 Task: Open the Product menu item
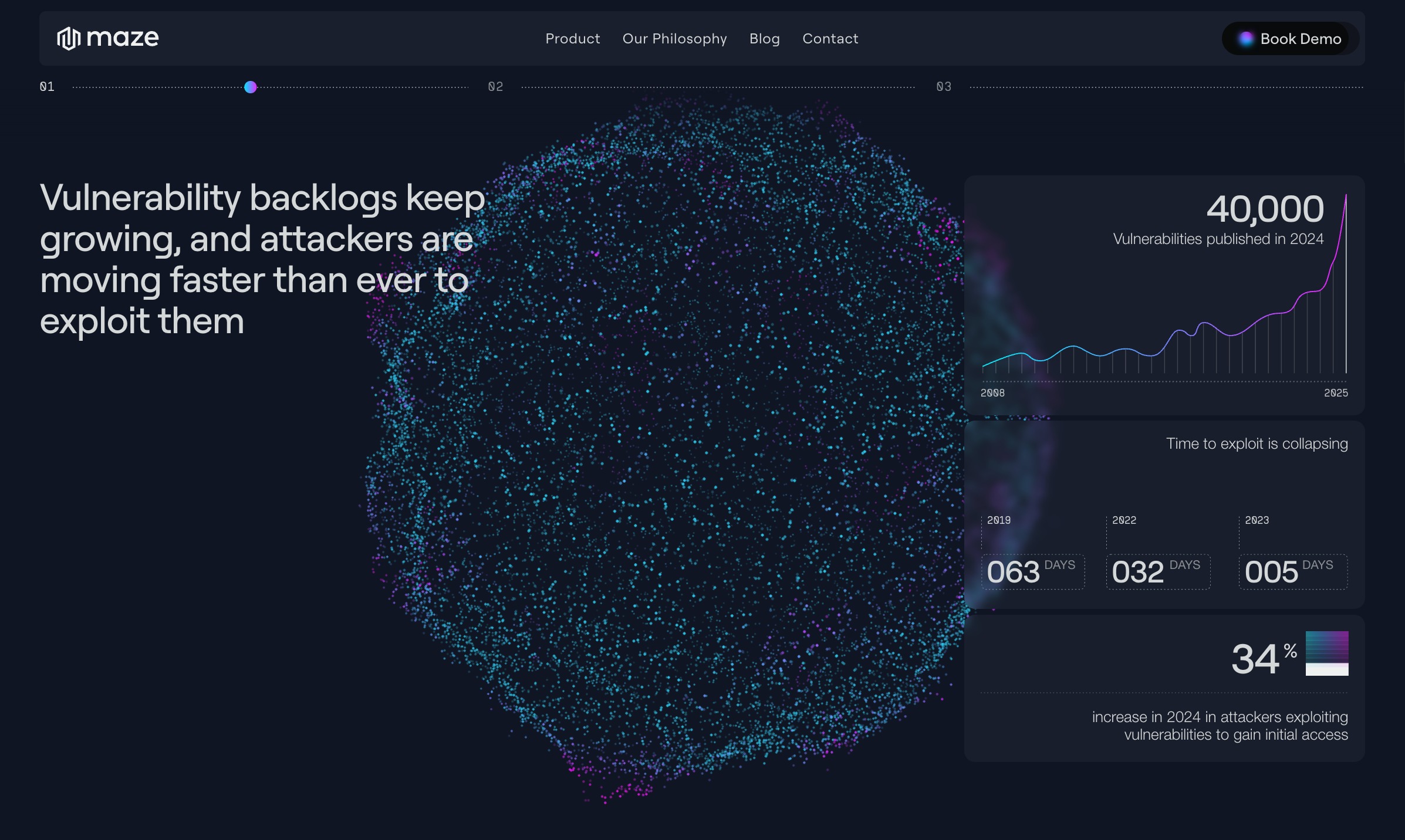(x=572, y=39)
